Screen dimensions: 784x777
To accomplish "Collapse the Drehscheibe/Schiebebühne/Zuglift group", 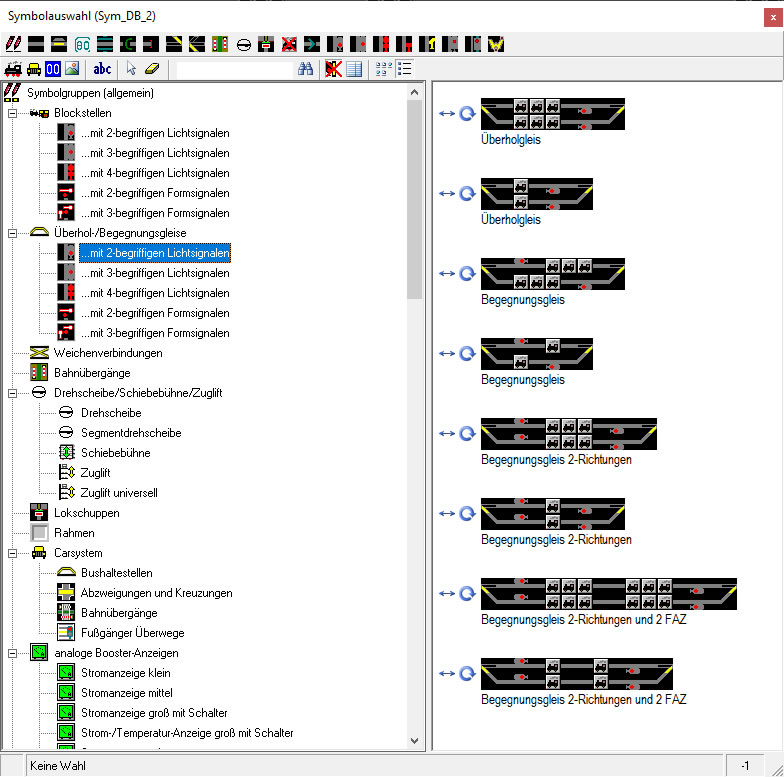I will (x=13, y=393).
